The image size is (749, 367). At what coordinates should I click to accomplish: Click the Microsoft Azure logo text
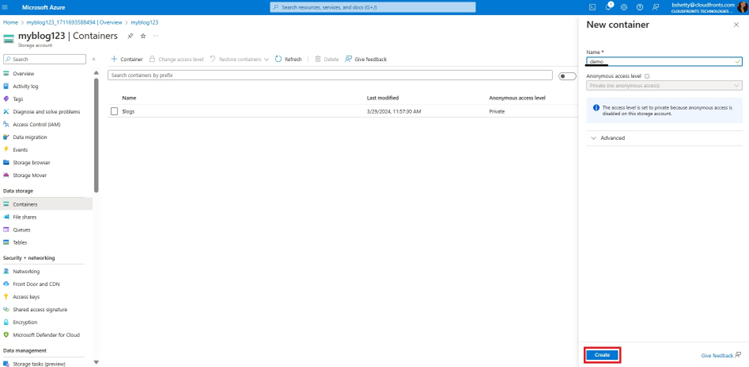pyautogui.click(x=43, y=7)
